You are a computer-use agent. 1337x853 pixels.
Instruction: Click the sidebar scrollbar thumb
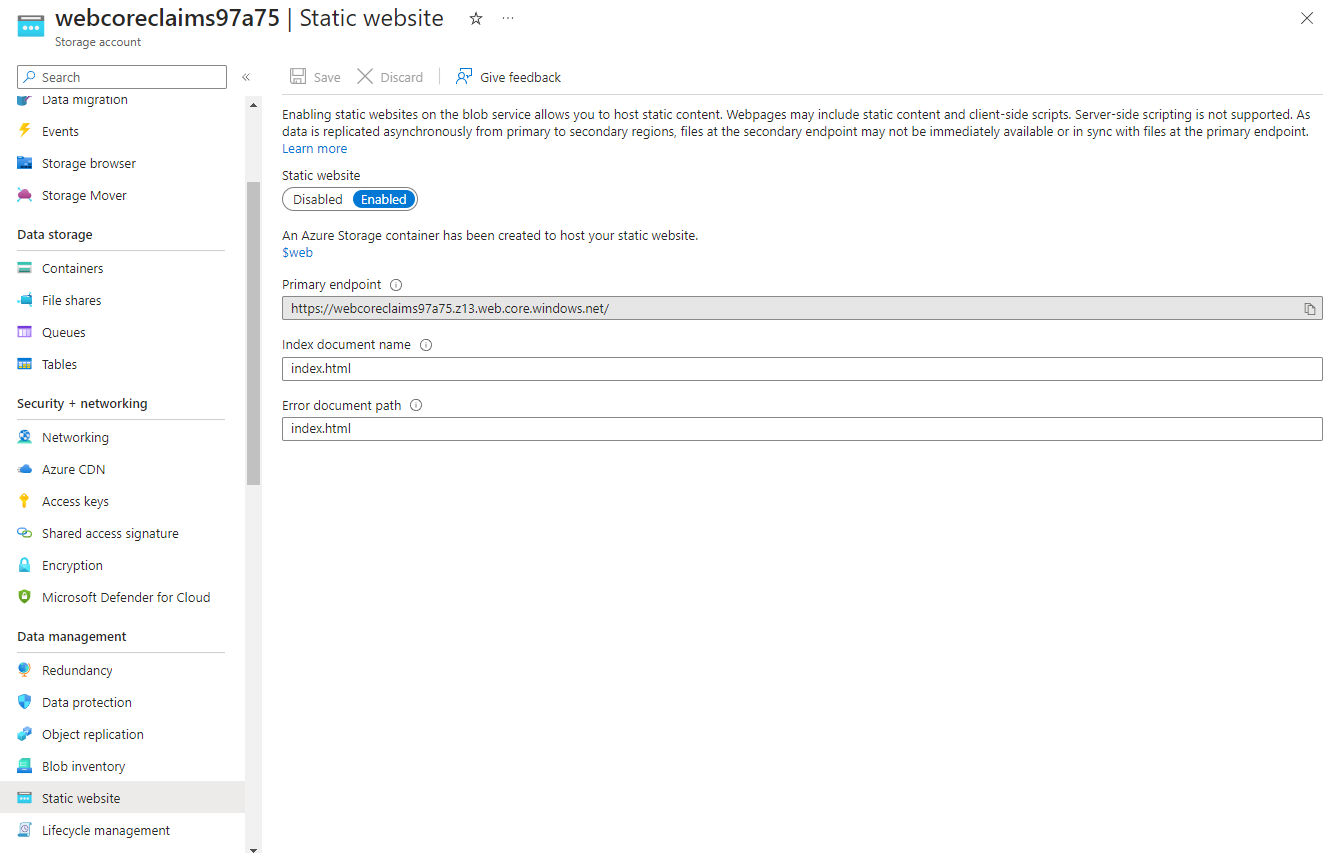(x=253, y=332)
